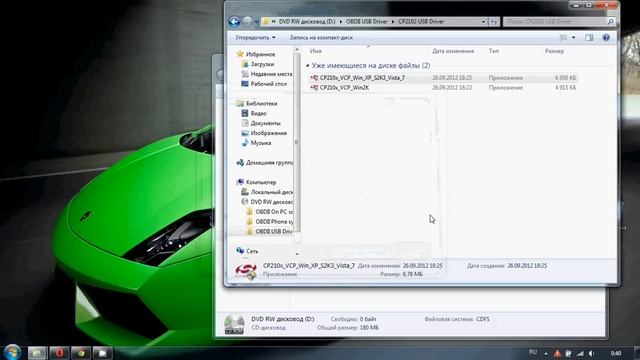Open the network signal tray icon
This screenshot has height=360, width=640.
[580, 353]
